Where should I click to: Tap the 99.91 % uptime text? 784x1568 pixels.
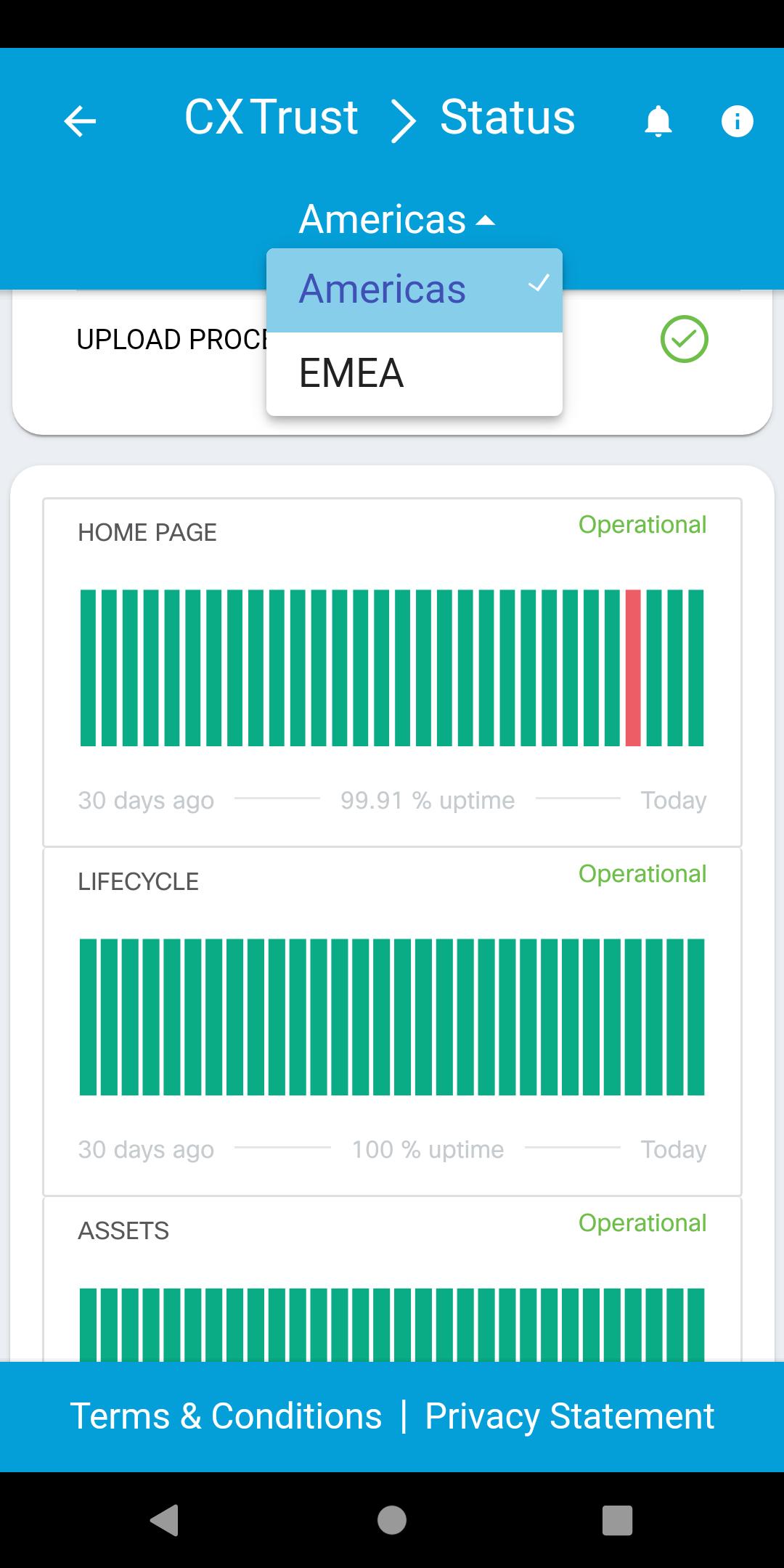[x=428, y=800]
